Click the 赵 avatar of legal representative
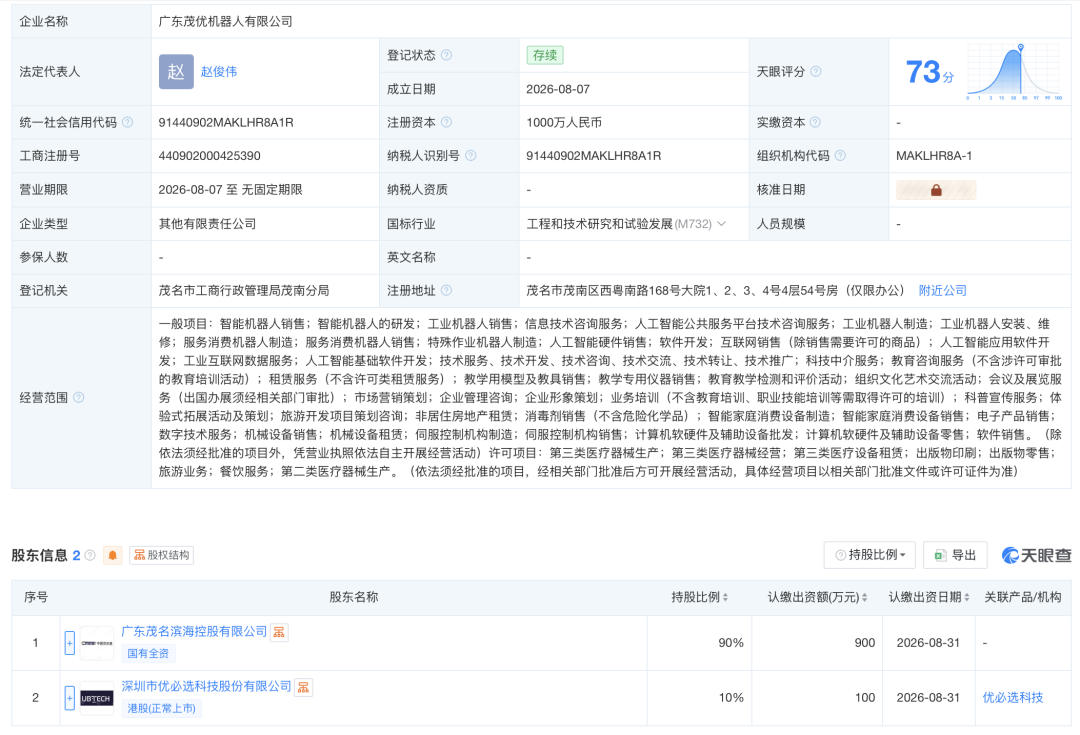Image resolution: width=1080 pixels, height=735 pixels. (x=176, y=72)
